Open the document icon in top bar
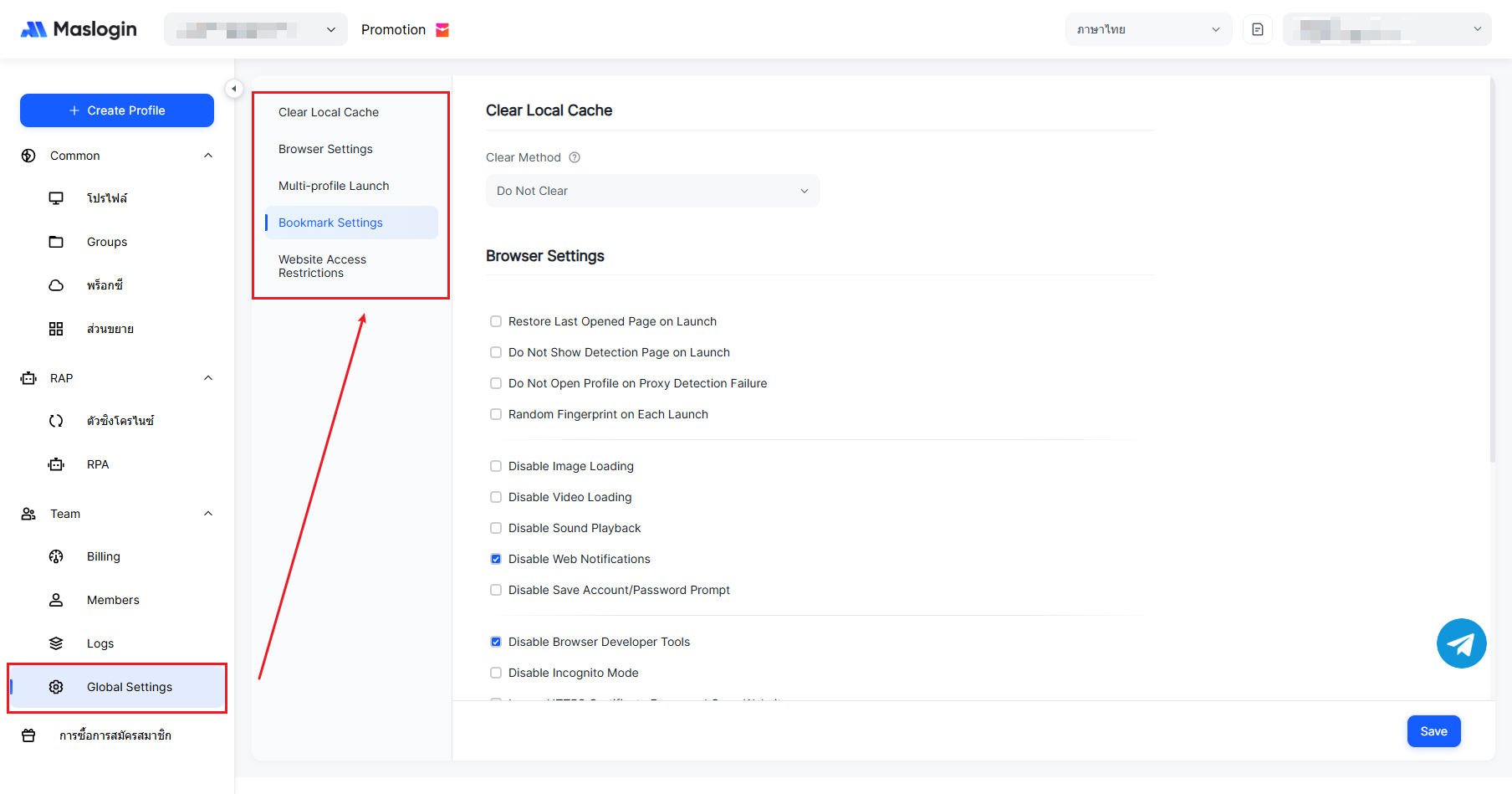 point(1257,29)
